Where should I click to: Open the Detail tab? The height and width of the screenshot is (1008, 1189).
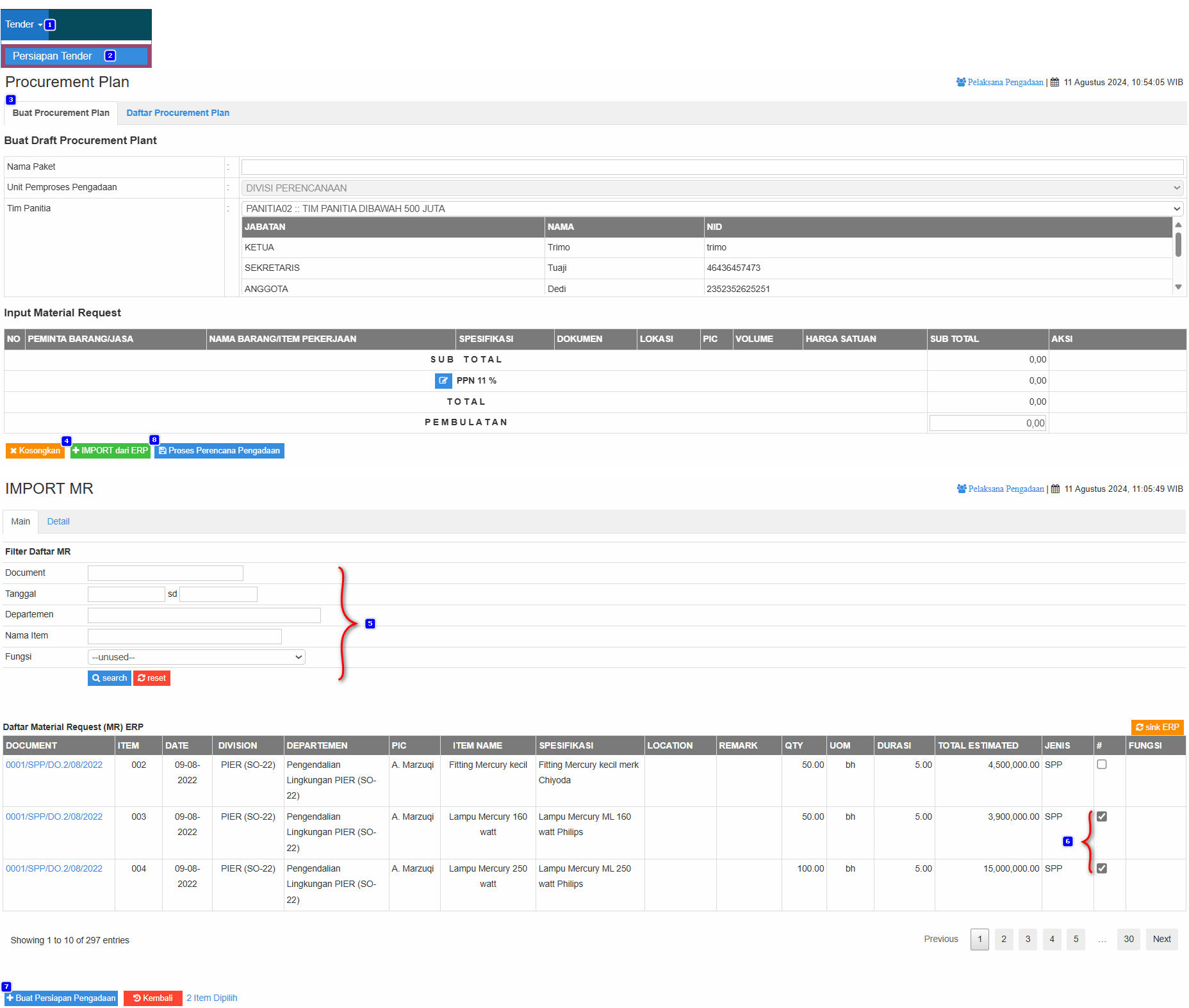click(58, 521)
